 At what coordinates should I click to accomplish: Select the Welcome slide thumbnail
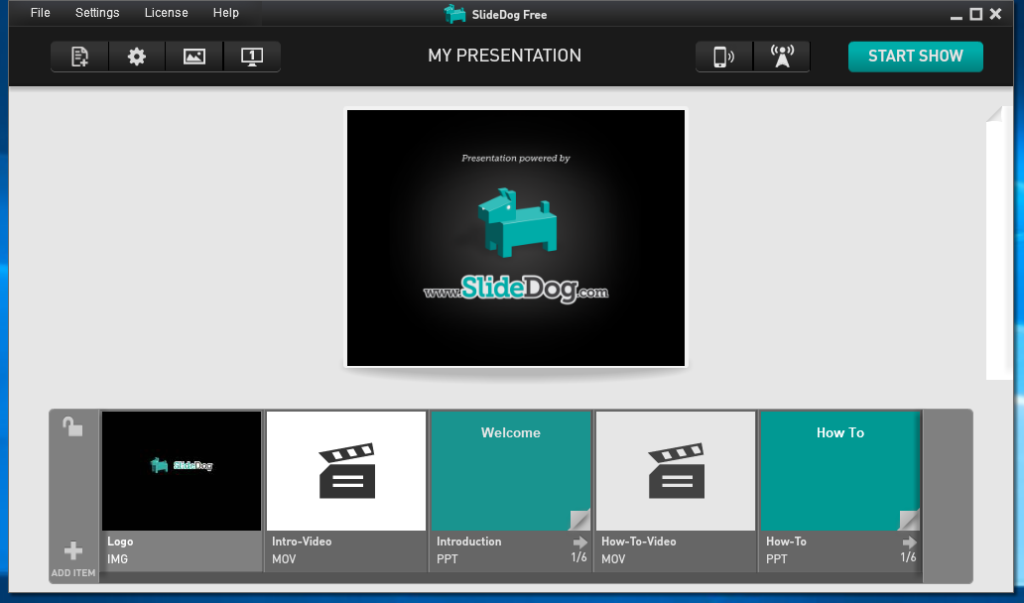click(x=510, y=470)
